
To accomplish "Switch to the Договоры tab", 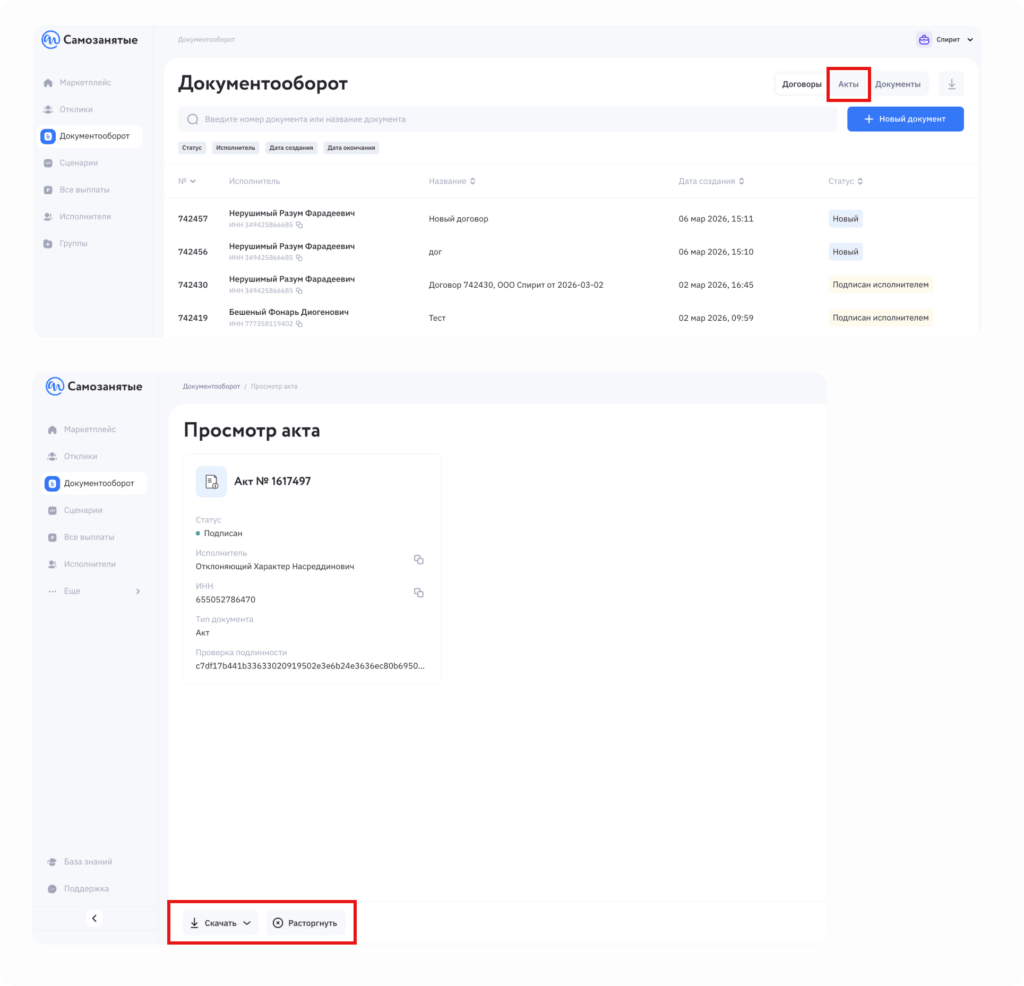I will [x=801, y=84].
